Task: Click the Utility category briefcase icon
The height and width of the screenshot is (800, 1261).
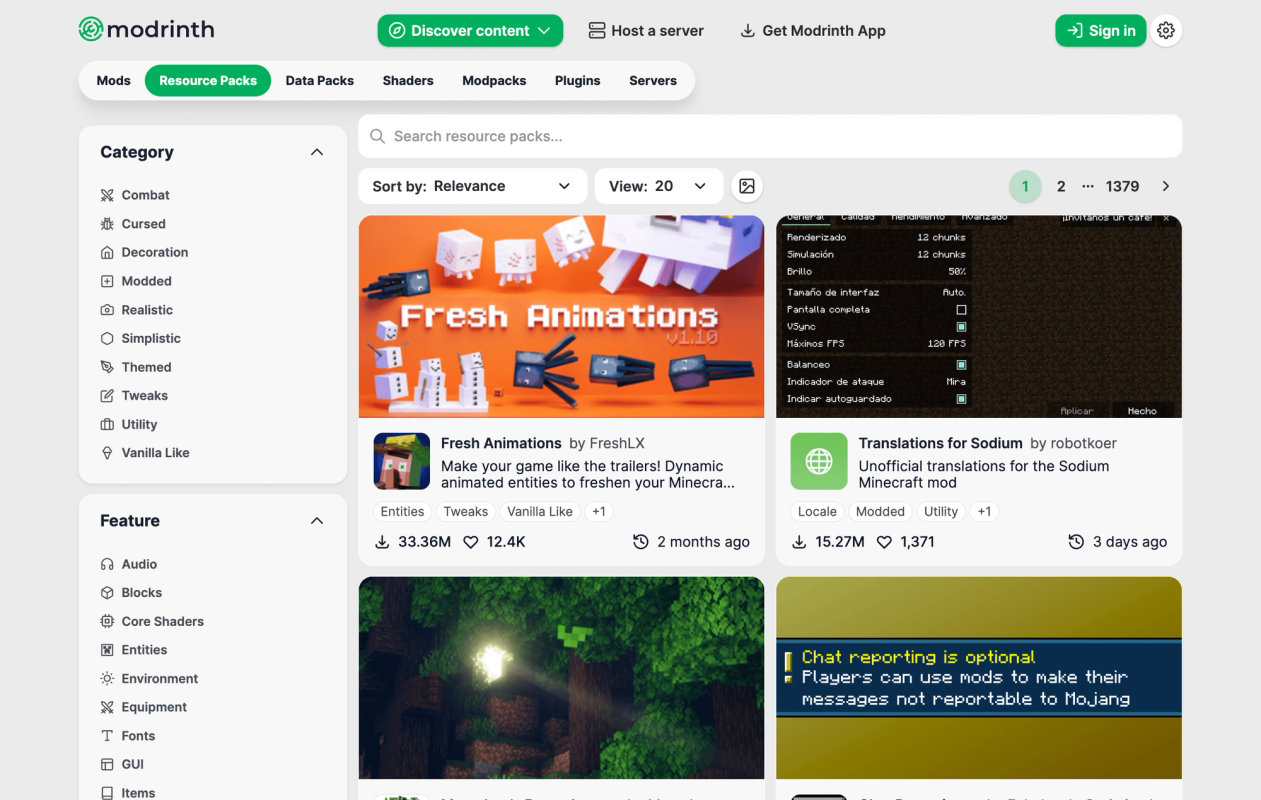Action: 107,424
